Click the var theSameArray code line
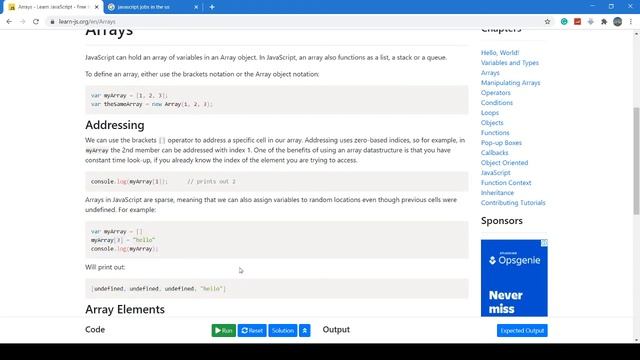This screenshot has height=360, width=640. 152,104
